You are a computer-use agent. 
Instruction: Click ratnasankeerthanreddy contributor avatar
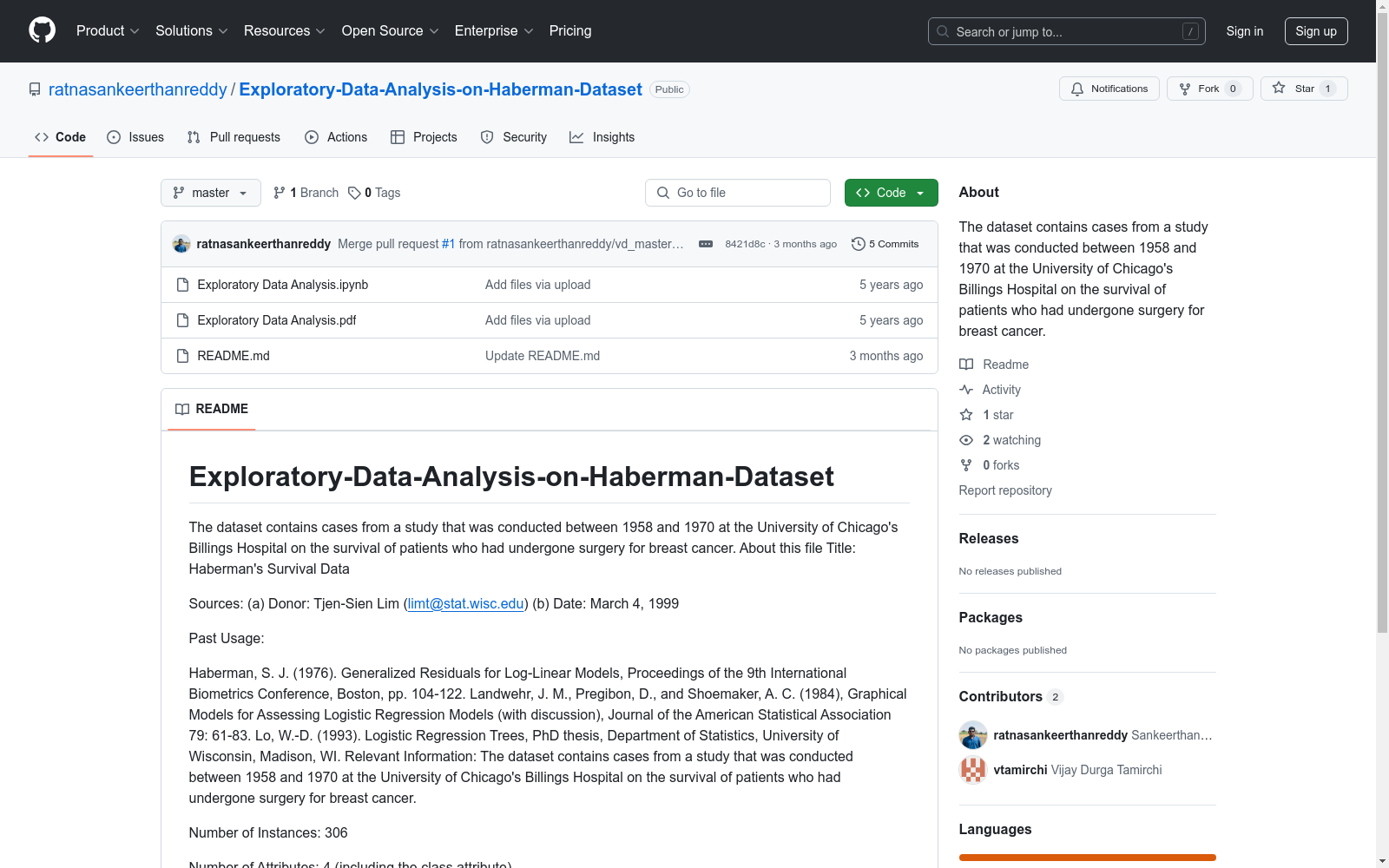[x=973, y=735]
